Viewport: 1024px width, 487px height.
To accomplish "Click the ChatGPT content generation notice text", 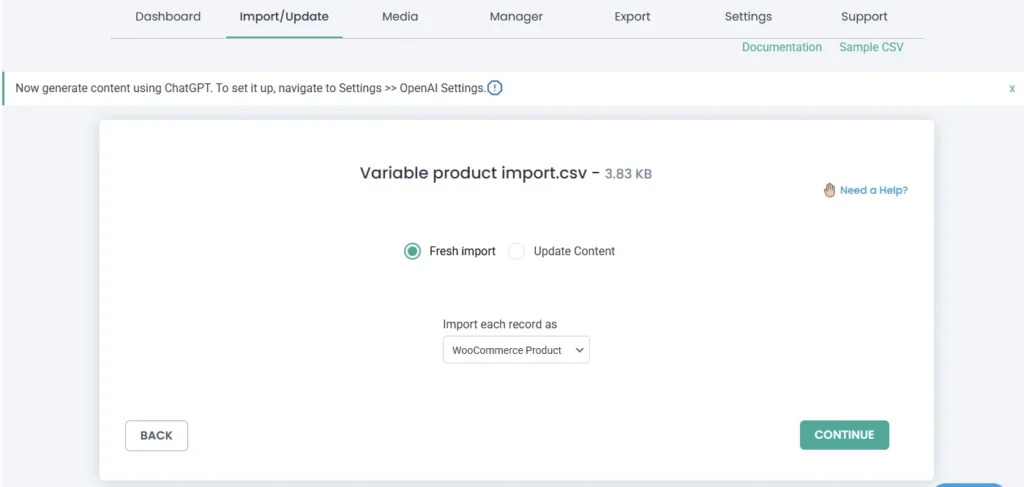I will 250,88.
